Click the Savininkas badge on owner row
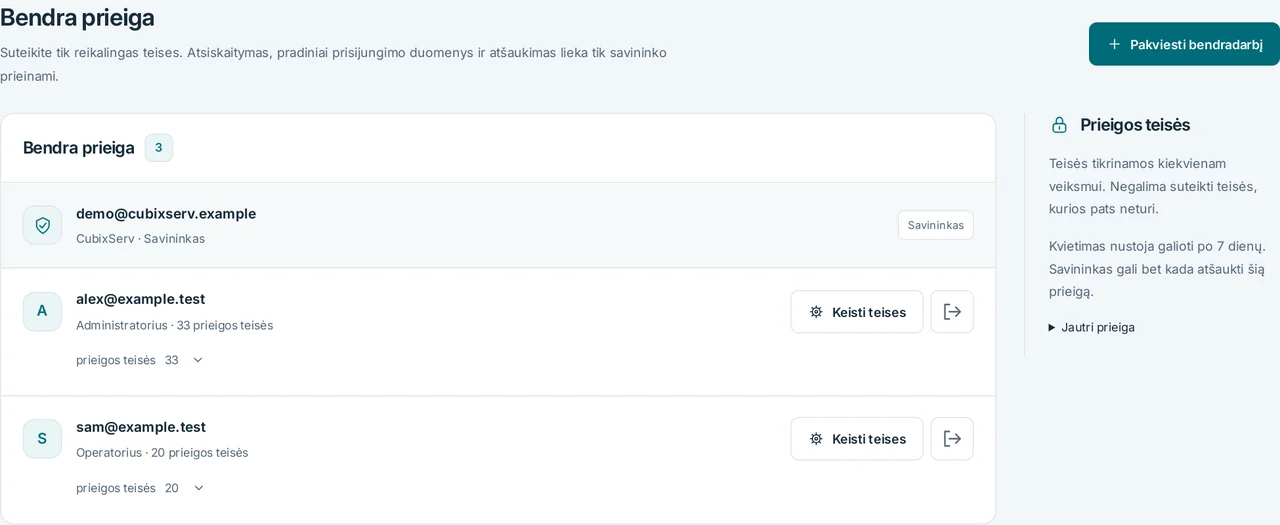This screenshot has width=1280, height=525. [x=936, y=225]
